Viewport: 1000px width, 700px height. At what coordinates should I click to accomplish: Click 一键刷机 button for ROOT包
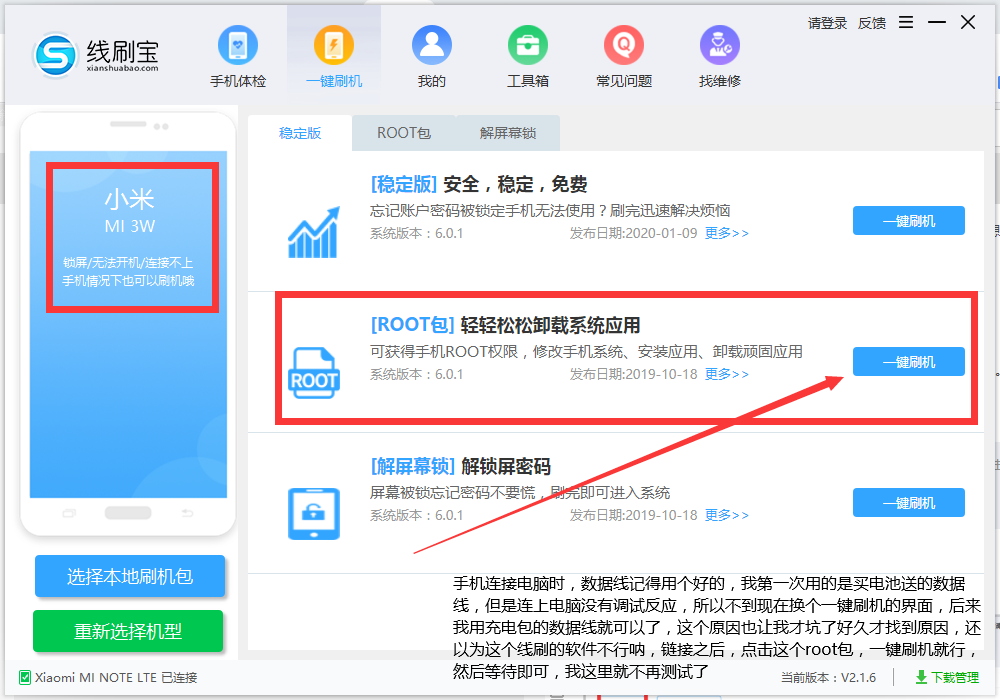909,362
